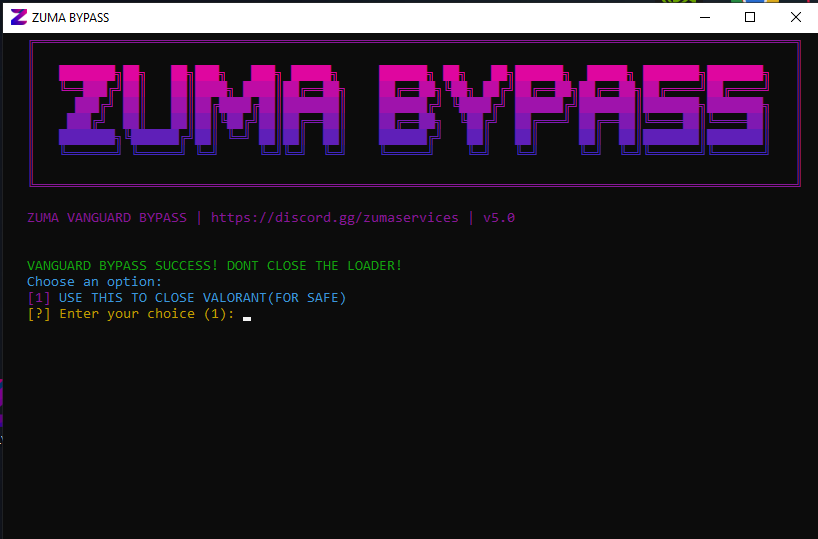Focus the blinking input cursor after the prompt
Image resolution: width=818 pixels, height=539 pixels.
tap(247, 318)
